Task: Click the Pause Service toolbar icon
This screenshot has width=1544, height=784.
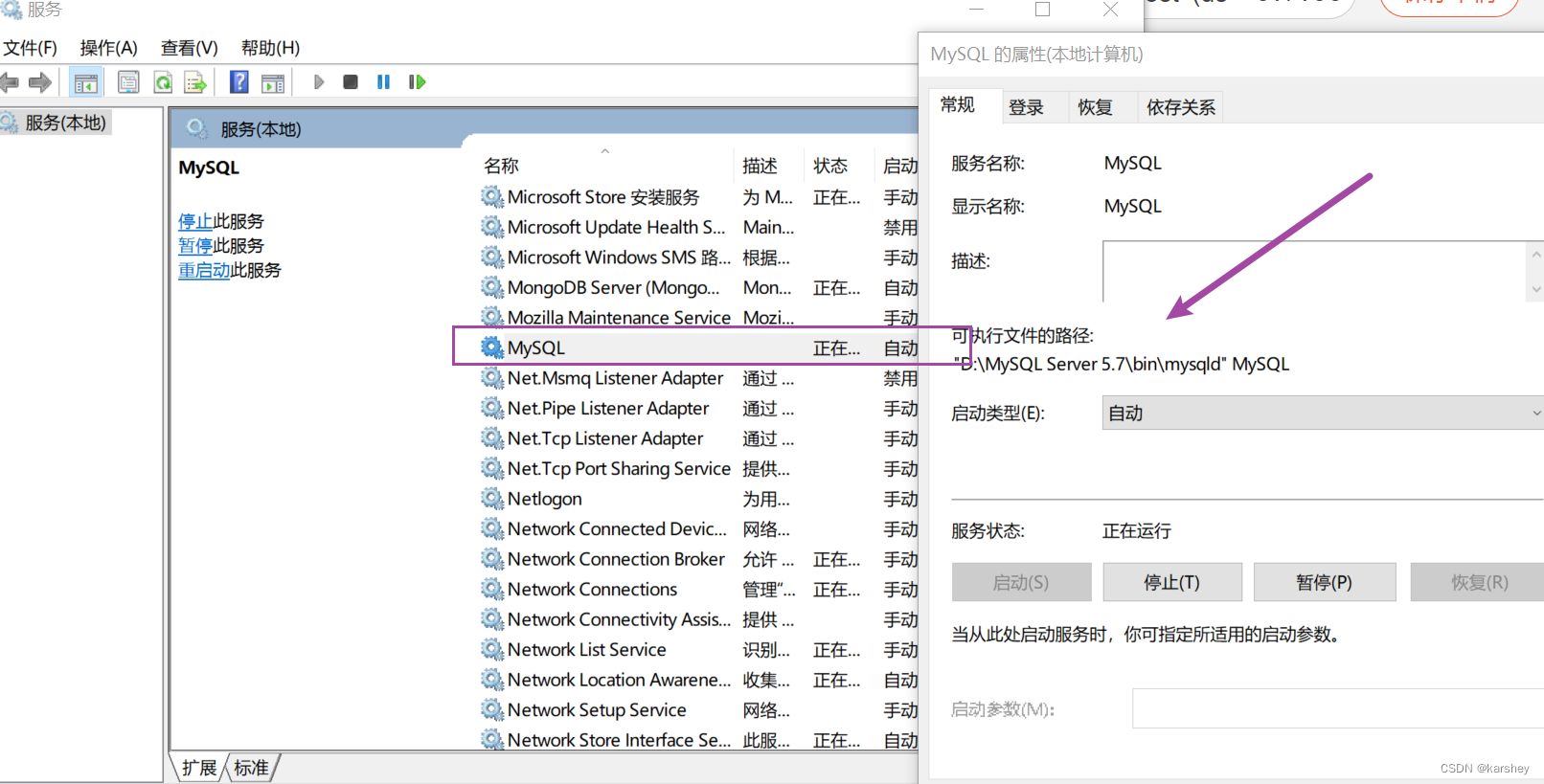Action: pos(383,82)
